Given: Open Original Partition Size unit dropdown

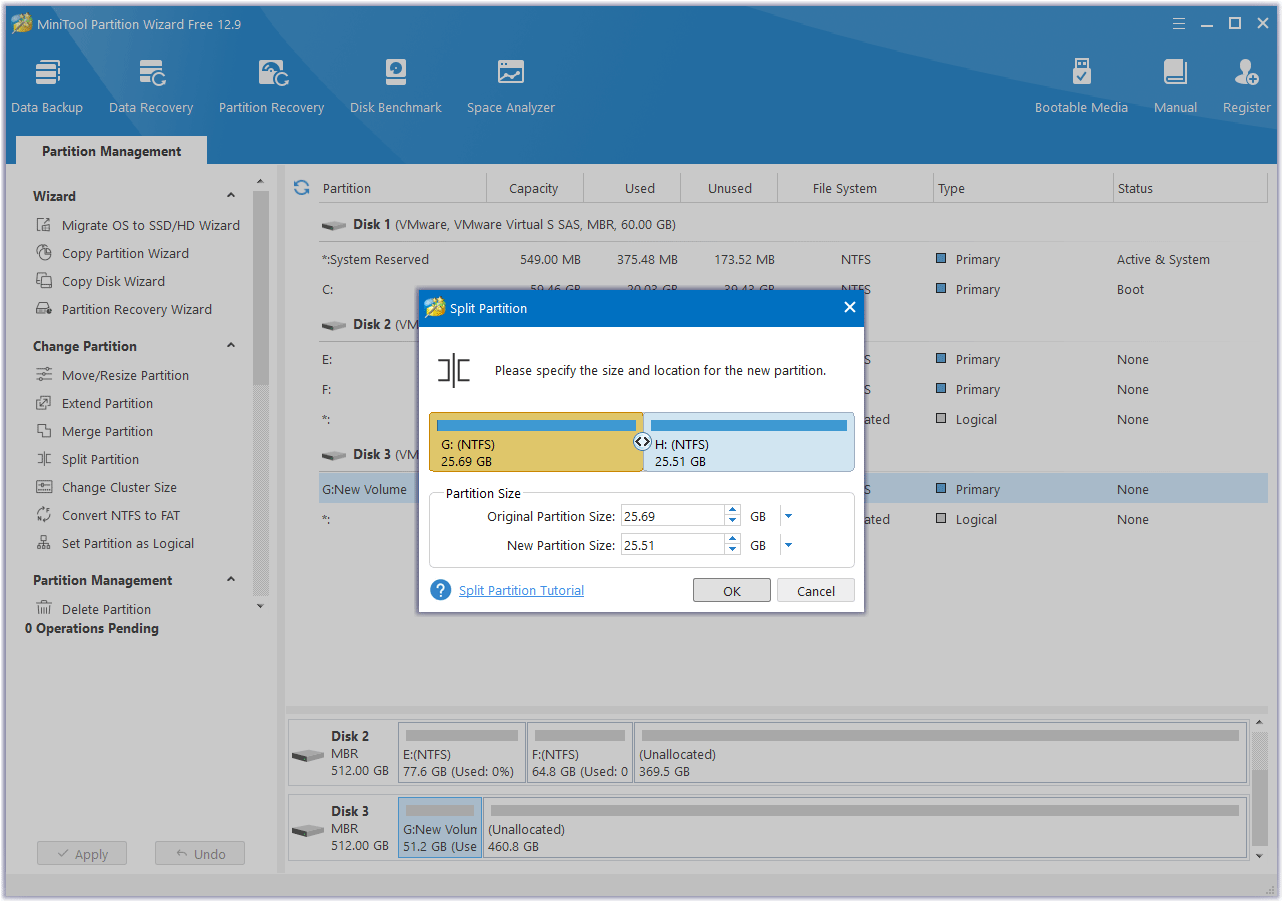Looking at the screenshot, I should click(788, 516).
